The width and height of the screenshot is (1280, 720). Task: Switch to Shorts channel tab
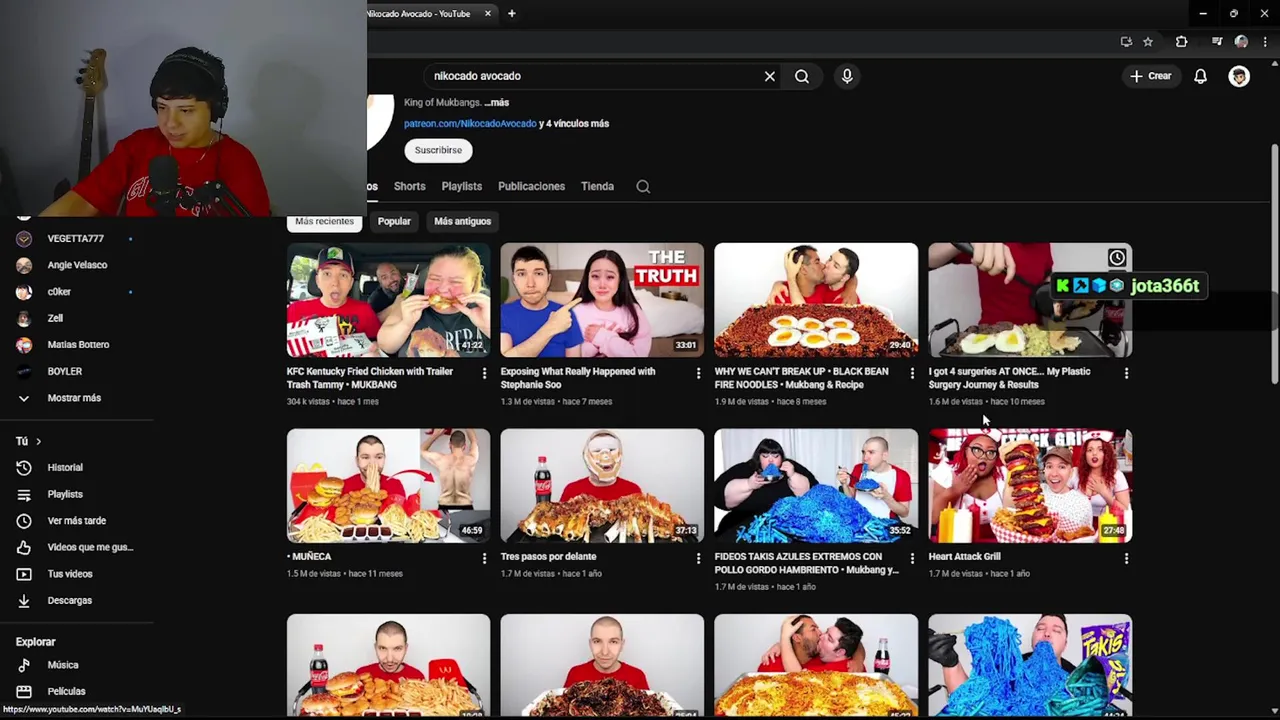(x=409, y=186)
